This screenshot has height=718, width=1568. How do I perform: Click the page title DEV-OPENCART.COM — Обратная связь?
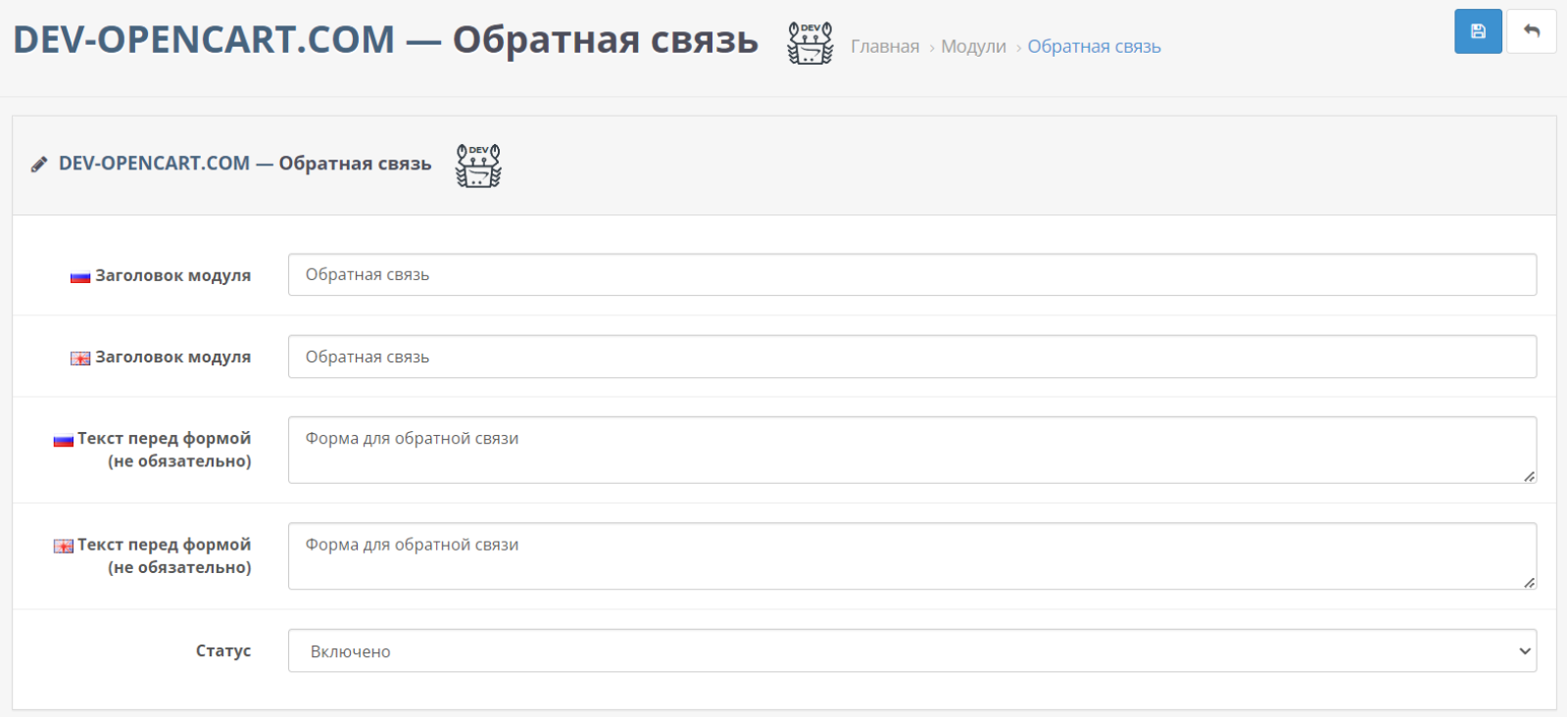tap(386, 40)
